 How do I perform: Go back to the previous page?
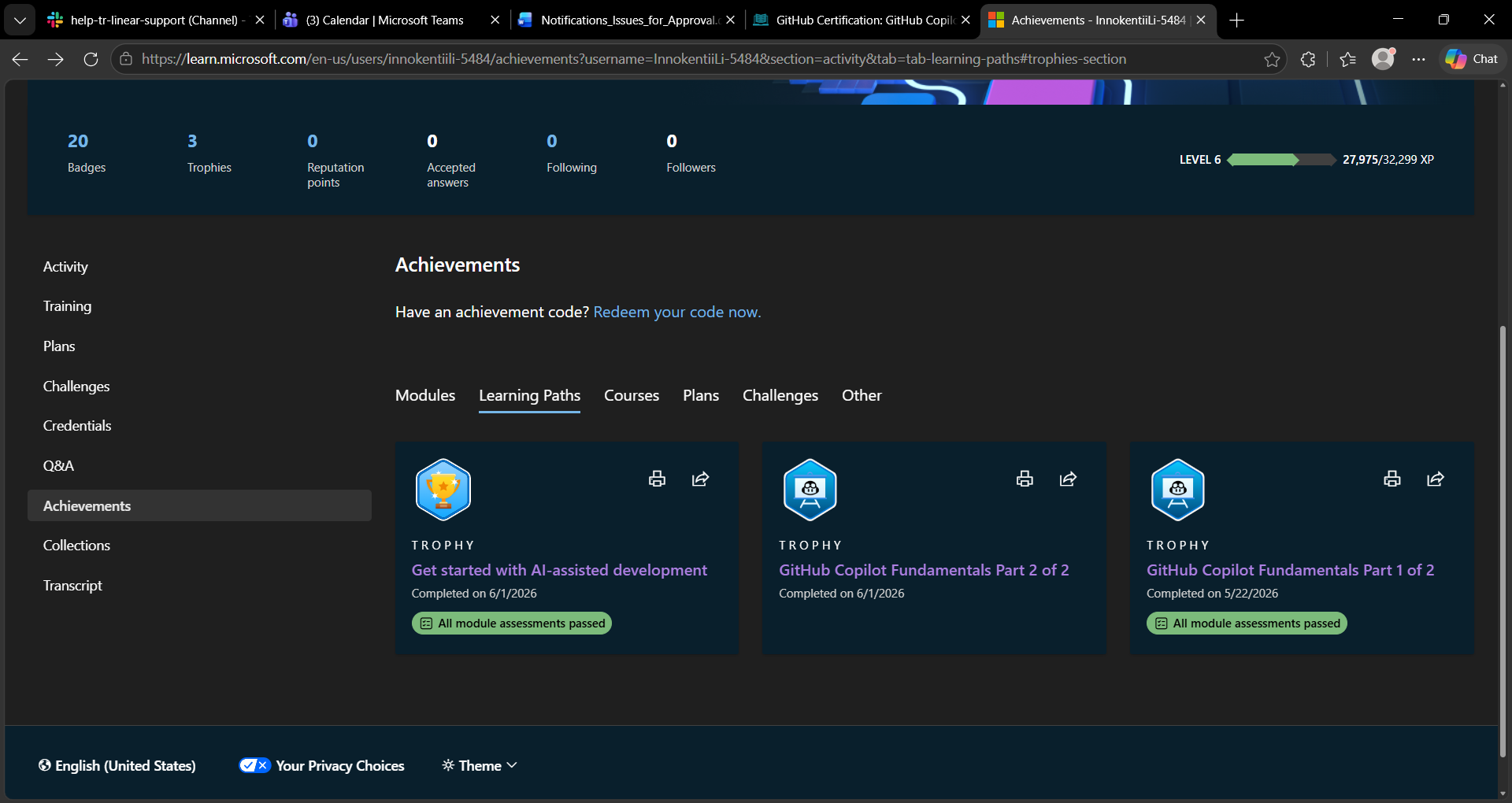20,59
